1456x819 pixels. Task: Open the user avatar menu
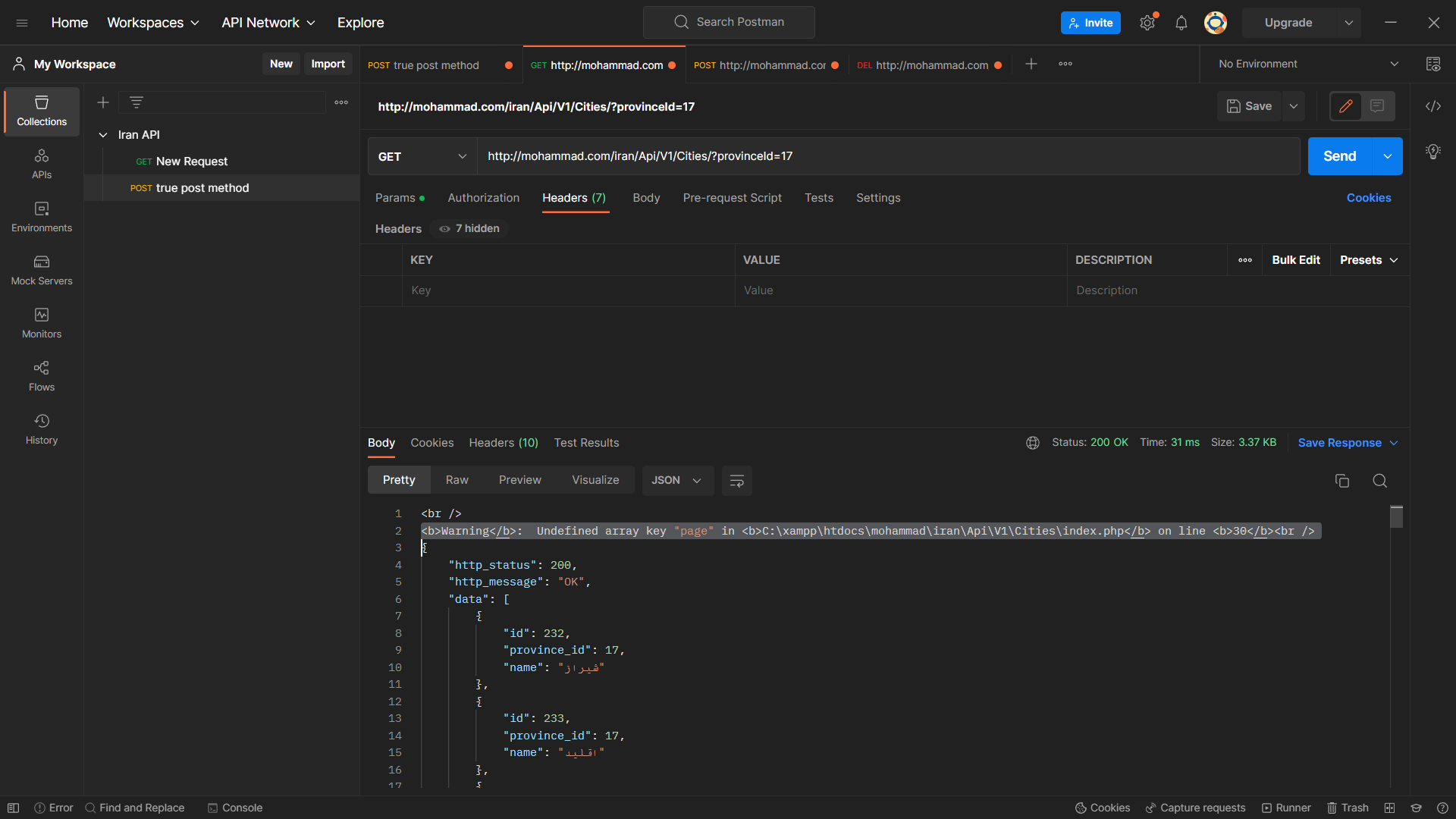pyautogui.click(x=1216, y=23)
